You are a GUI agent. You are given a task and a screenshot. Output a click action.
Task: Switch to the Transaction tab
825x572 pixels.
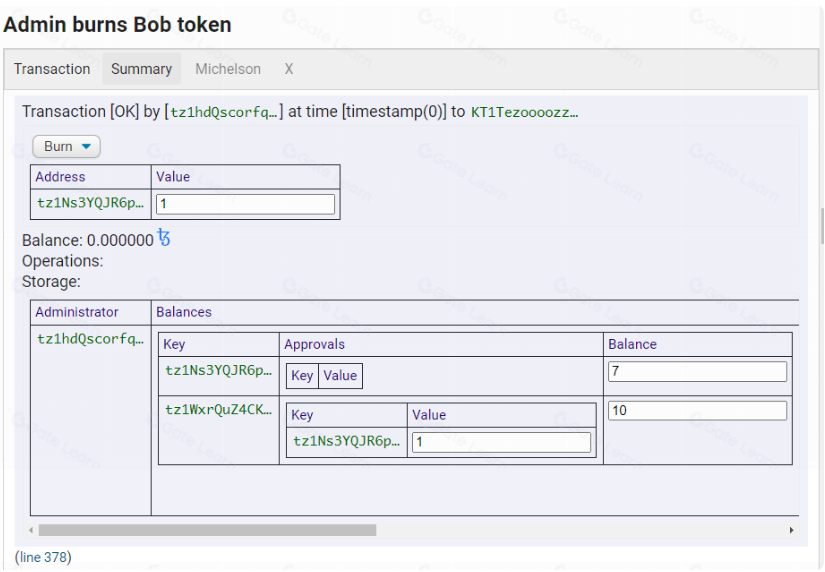point(52,69)
